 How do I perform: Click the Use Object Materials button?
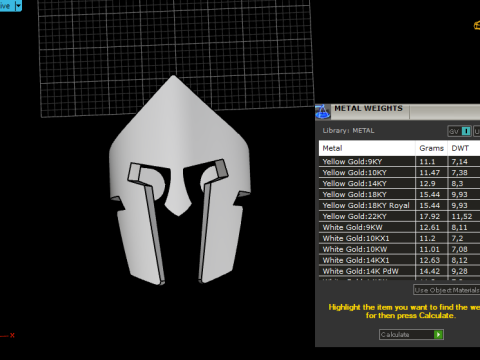pos(447,290)
